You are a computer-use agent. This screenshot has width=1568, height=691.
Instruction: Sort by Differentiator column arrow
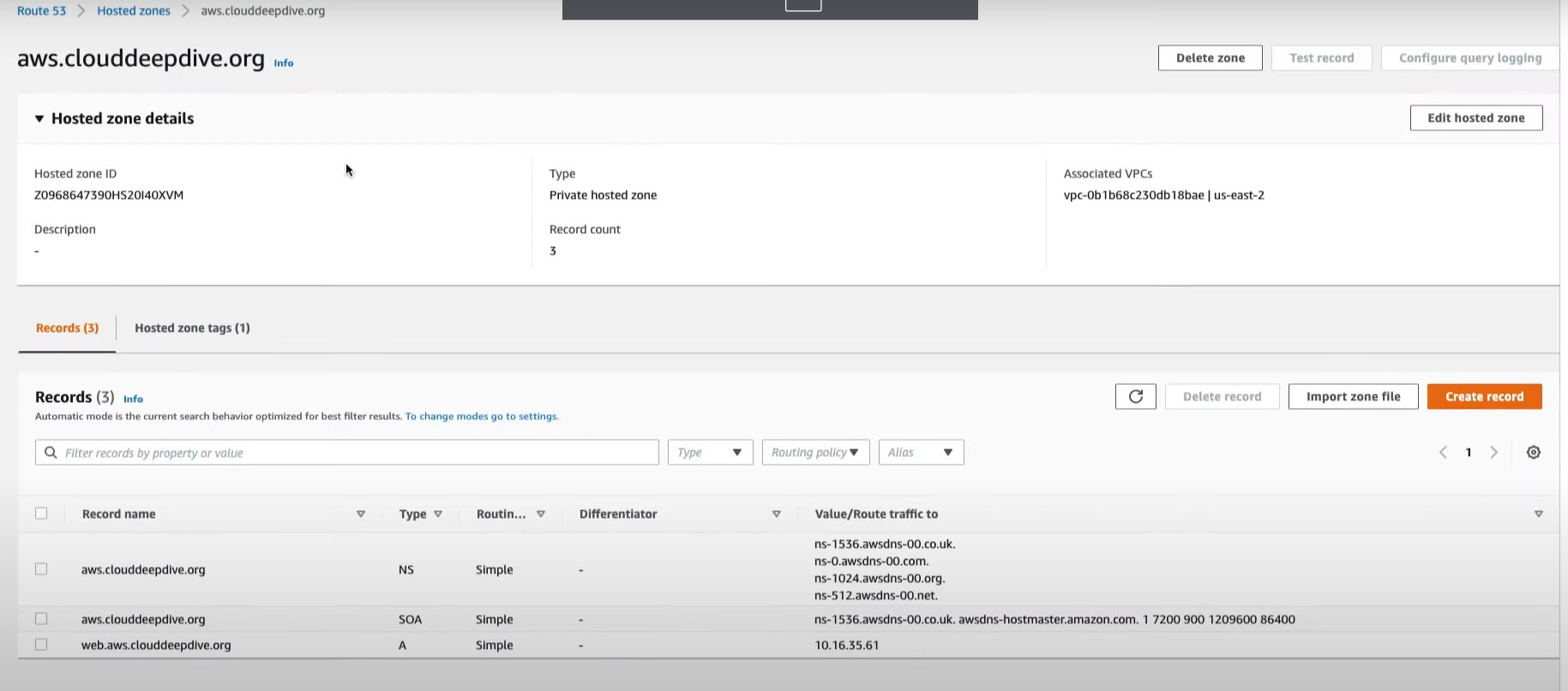coord(777,514)
